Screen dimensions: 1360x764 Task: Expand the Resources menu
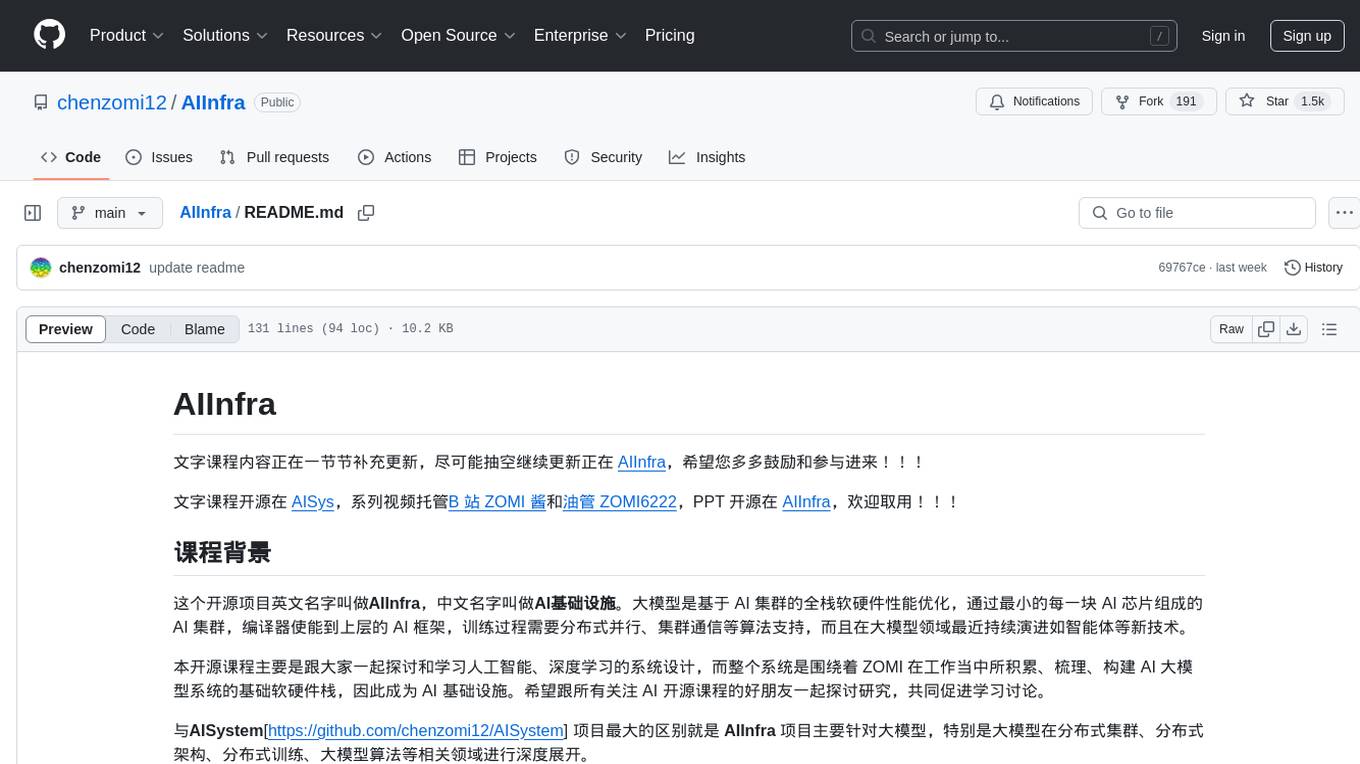coord(334,35)
